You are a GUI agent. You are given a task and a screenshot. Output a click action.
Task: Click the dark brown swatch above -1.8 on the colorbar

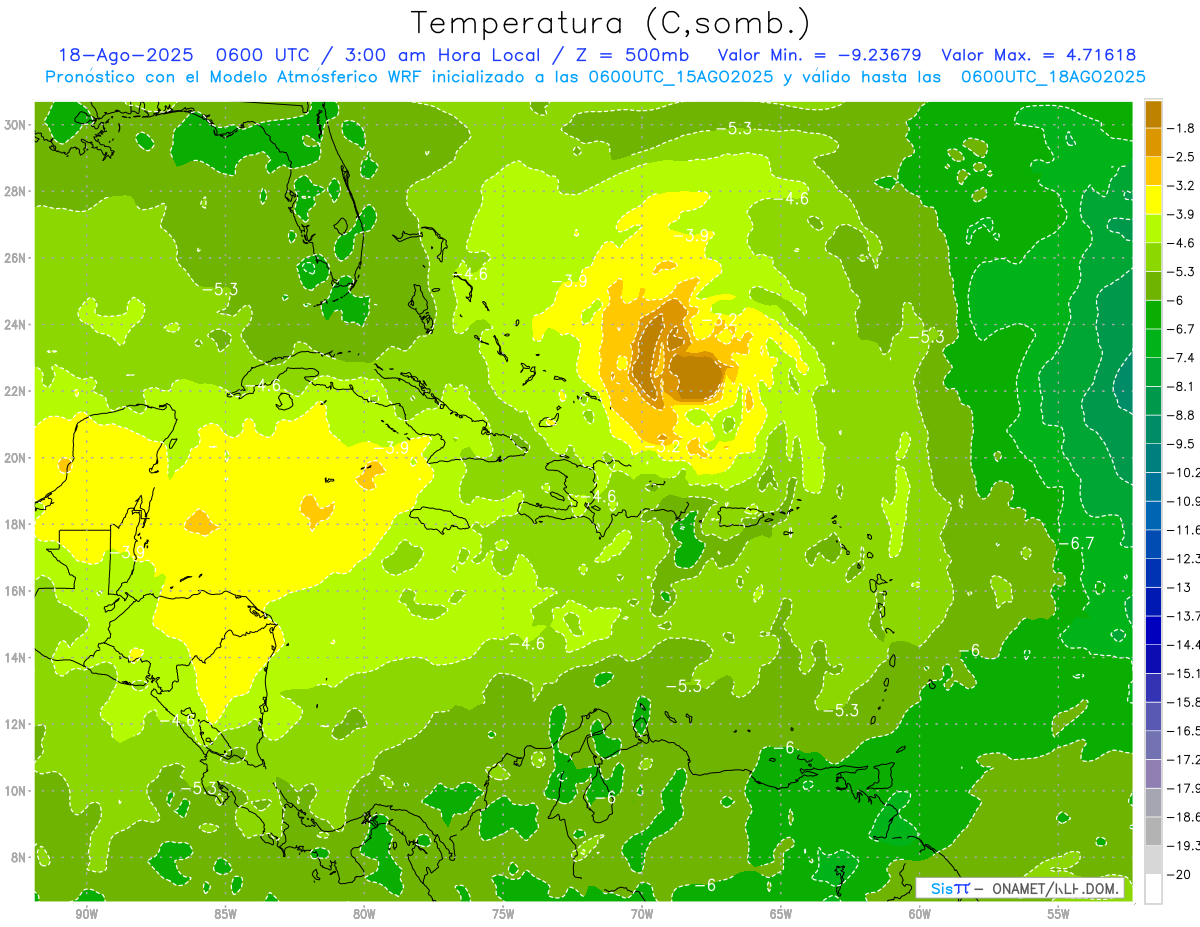pos(1153,114)
